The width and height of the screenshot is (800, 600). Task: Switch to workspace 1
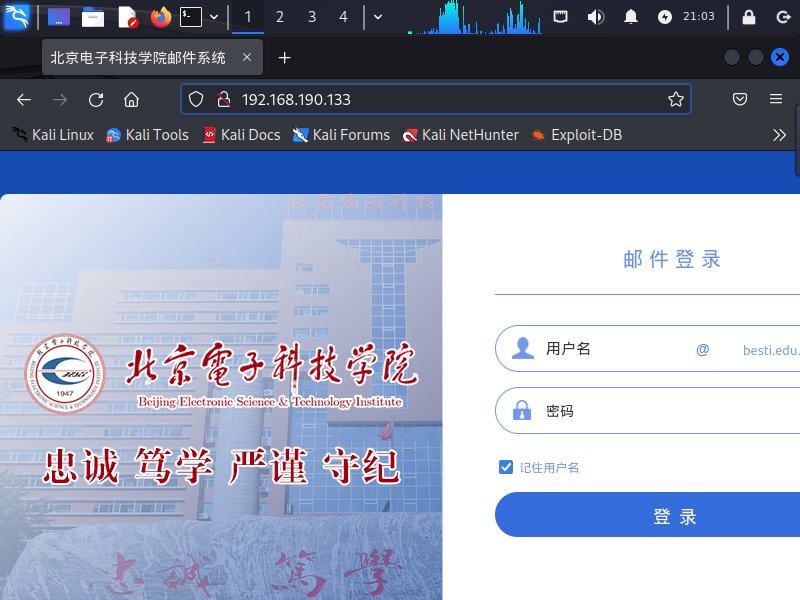248,17
